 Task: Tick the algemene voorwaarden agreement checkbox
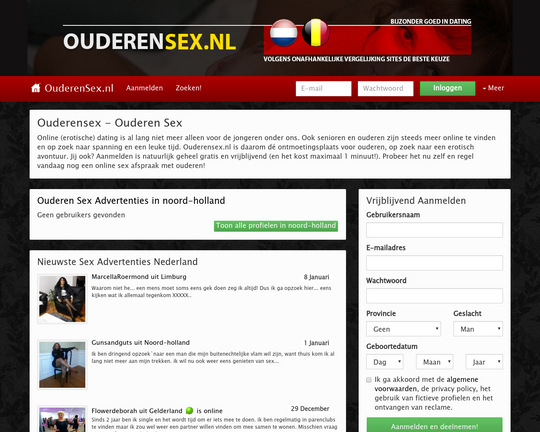pyautogui.click(x=369, y=380)
